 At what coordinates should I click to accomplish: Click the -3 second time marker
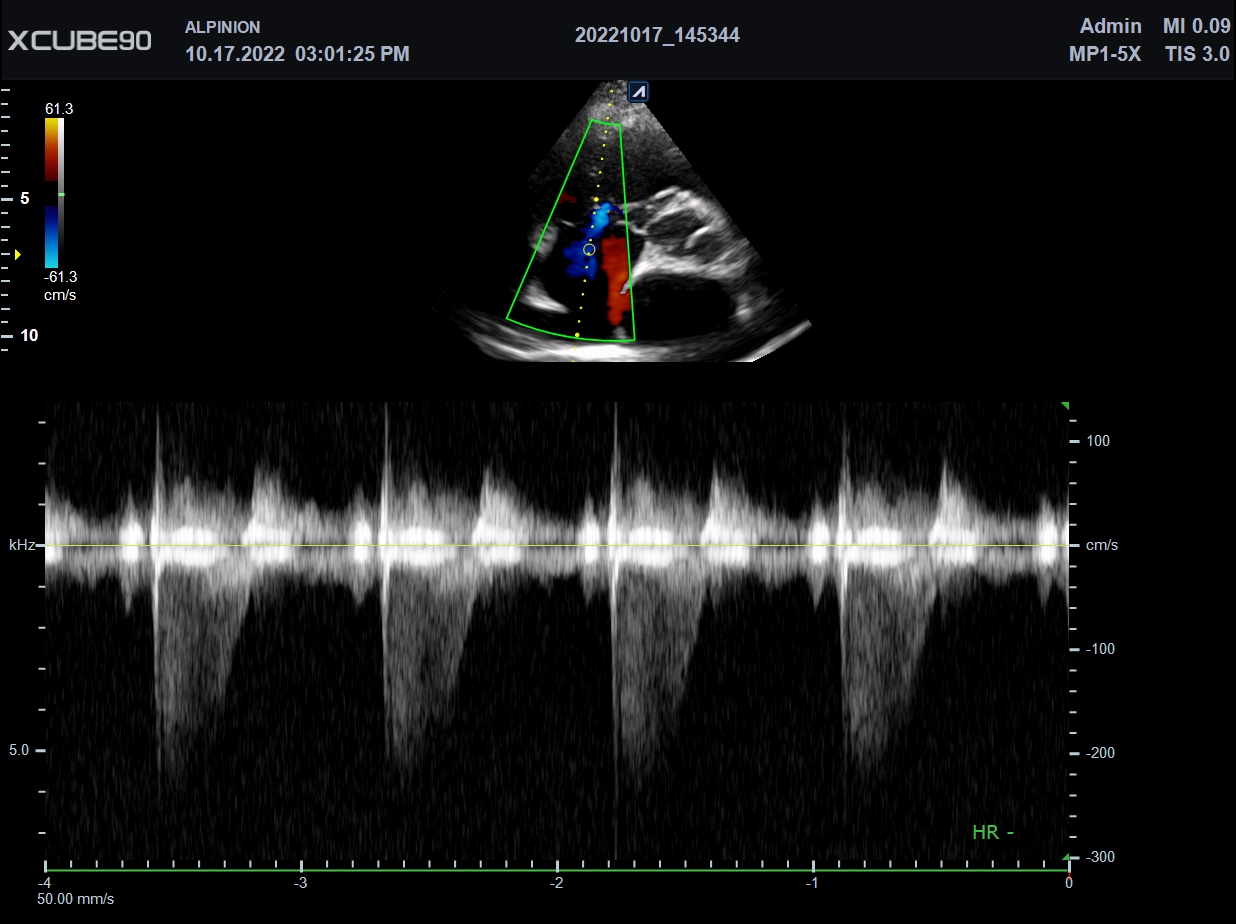300,883
